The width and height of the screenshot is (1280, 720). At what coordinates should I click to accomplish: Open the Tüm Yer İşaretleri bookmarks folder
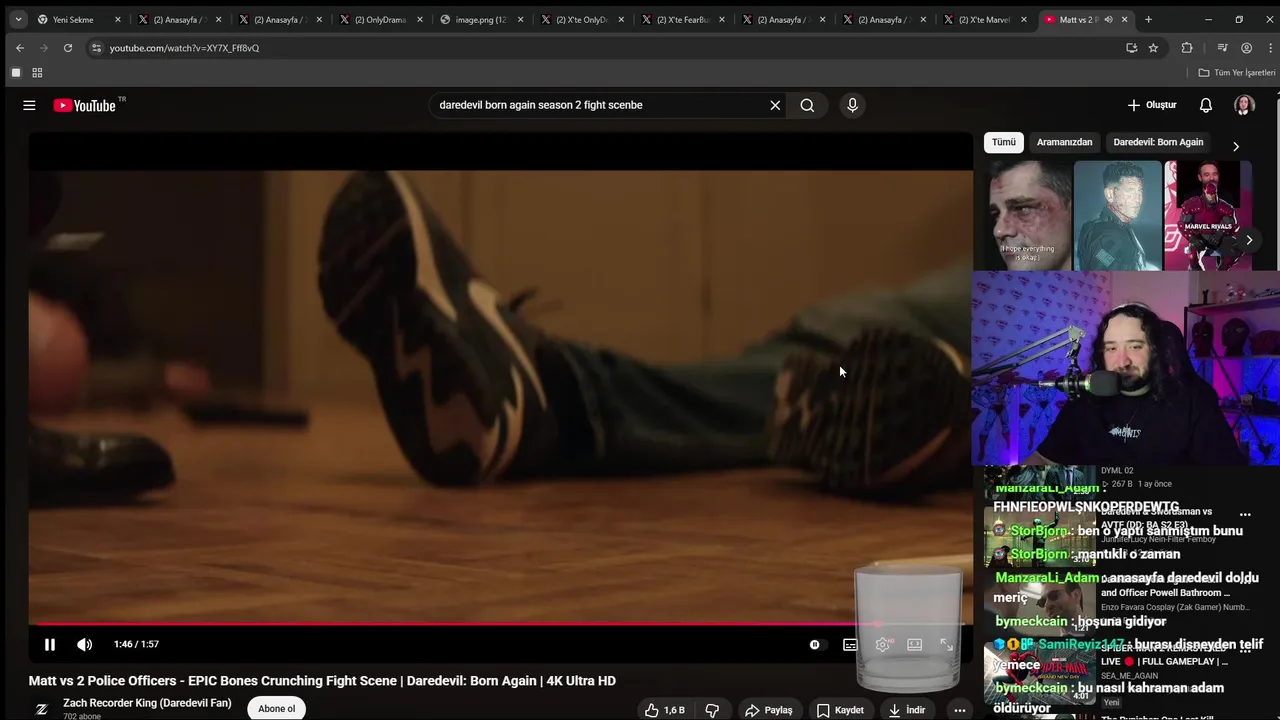click(1237, 73)
